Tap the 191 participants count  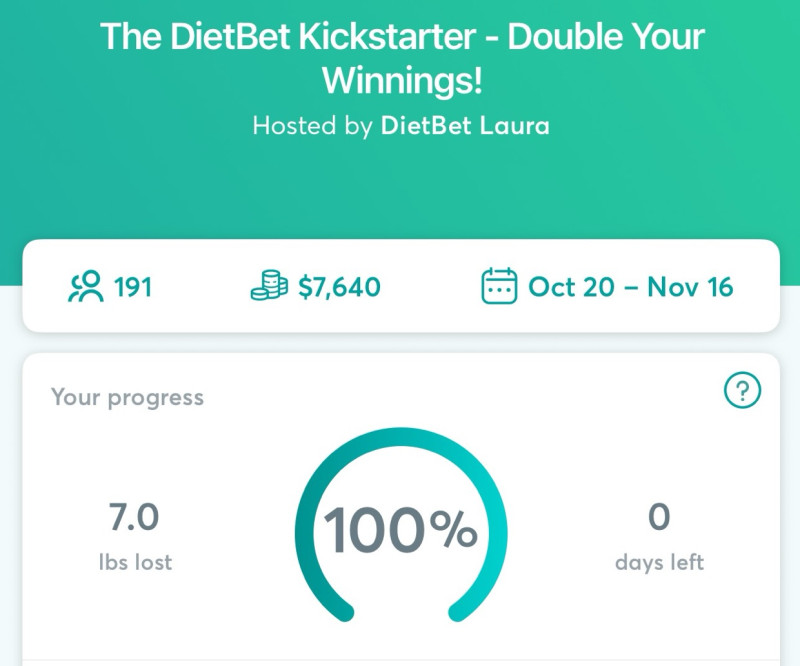(133, 288)
